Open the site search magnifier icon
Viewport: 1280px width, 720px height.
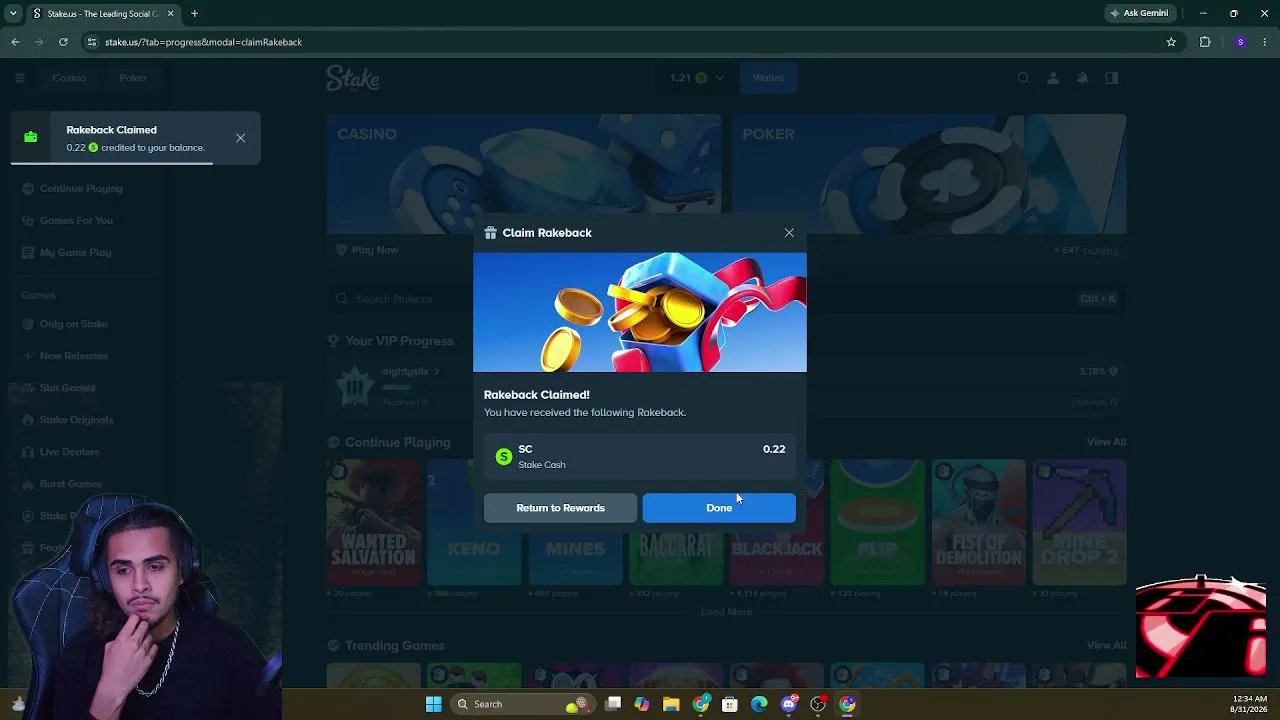click(x=1023, y=78)
